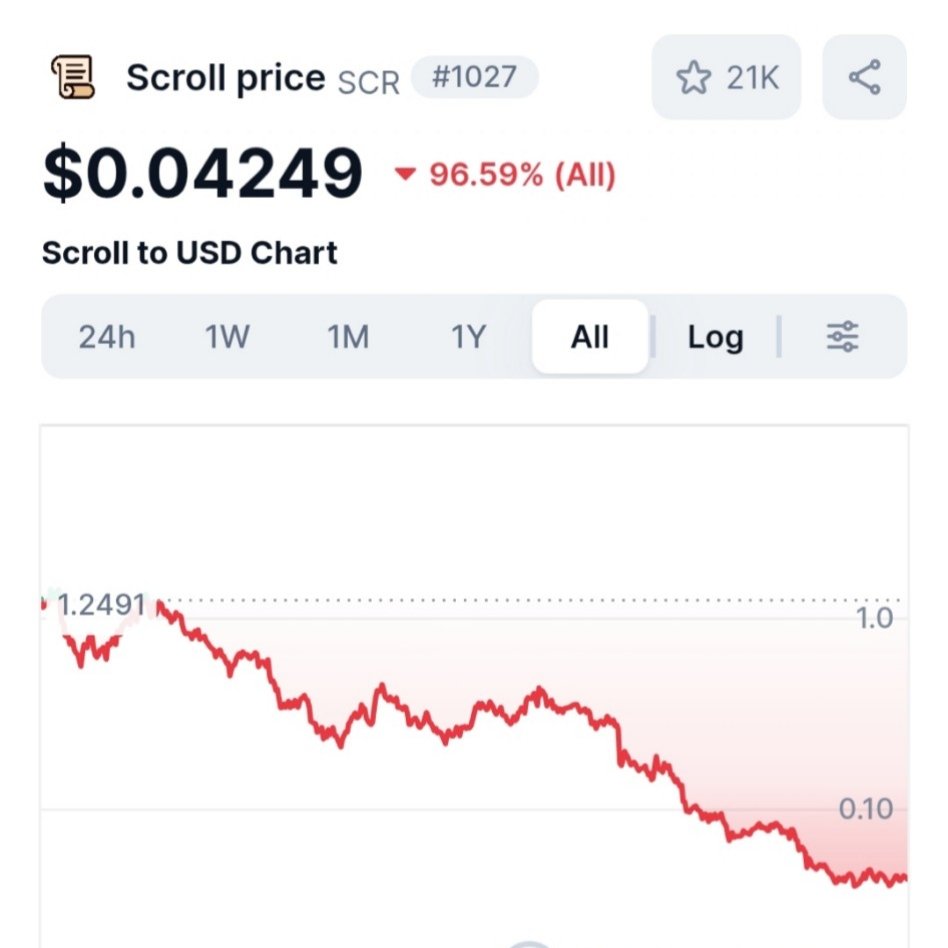Click the 96.59% (All) change text

click(522, 175)
